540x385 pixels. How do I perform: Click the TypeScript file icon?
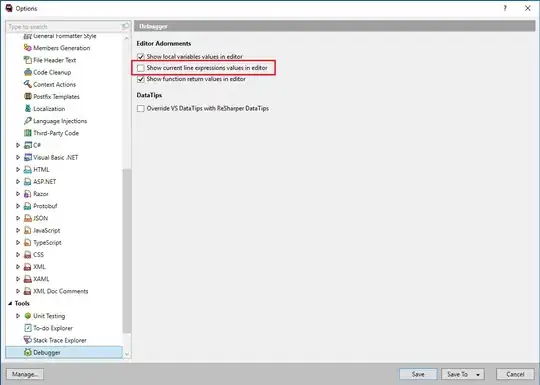pos(28,242)
